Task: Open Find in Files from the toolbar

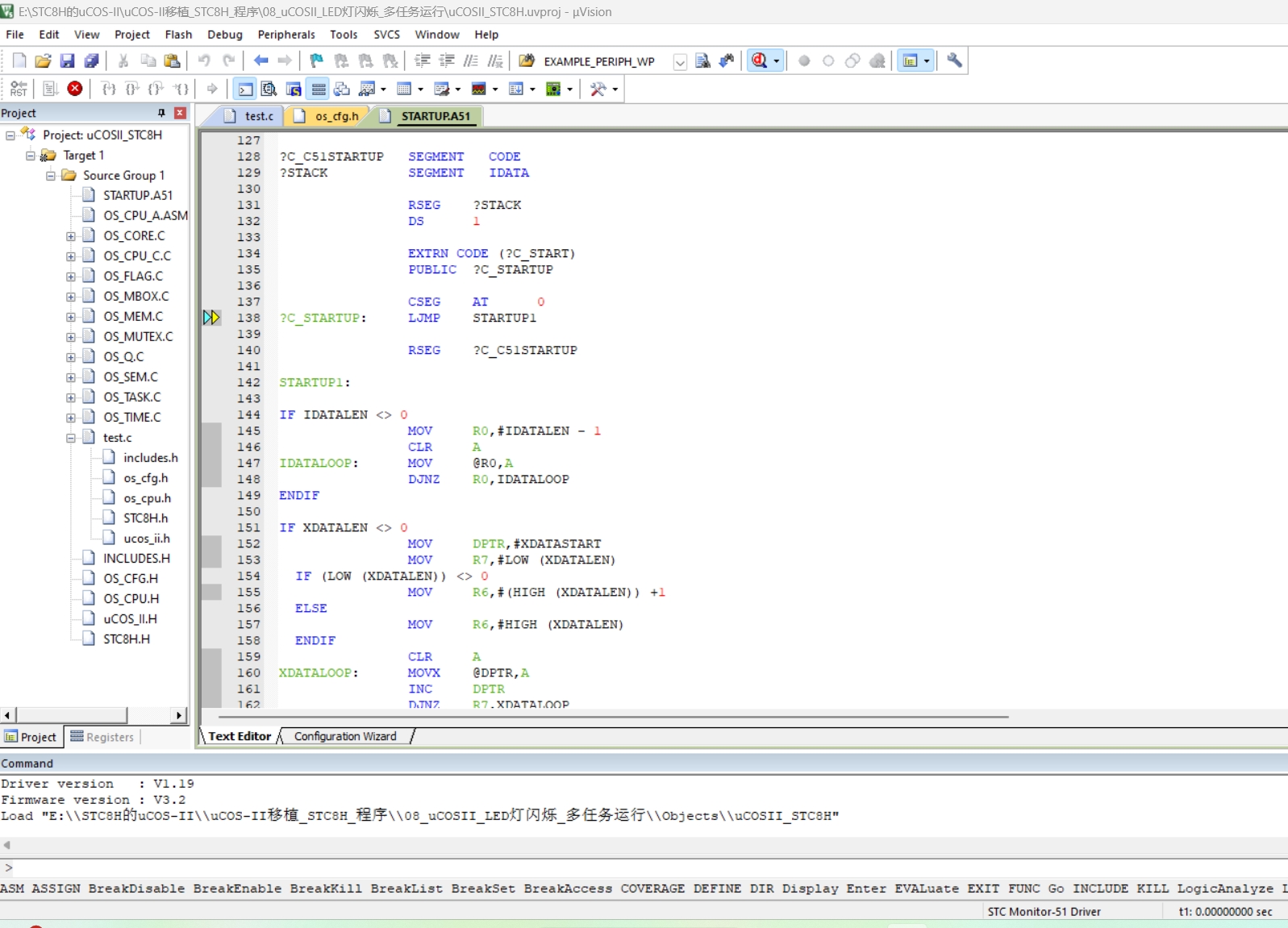Action: (x=527, y=60)
